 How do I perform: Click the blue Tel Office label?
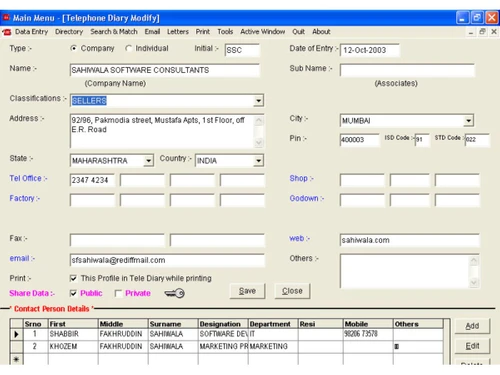tap(28, 178)
